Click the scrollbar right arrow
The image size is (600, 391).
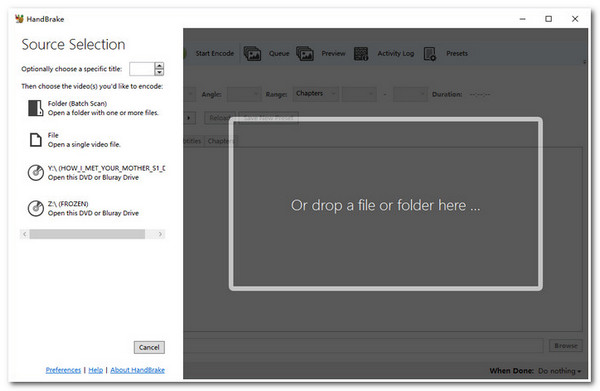click(160, 234)
